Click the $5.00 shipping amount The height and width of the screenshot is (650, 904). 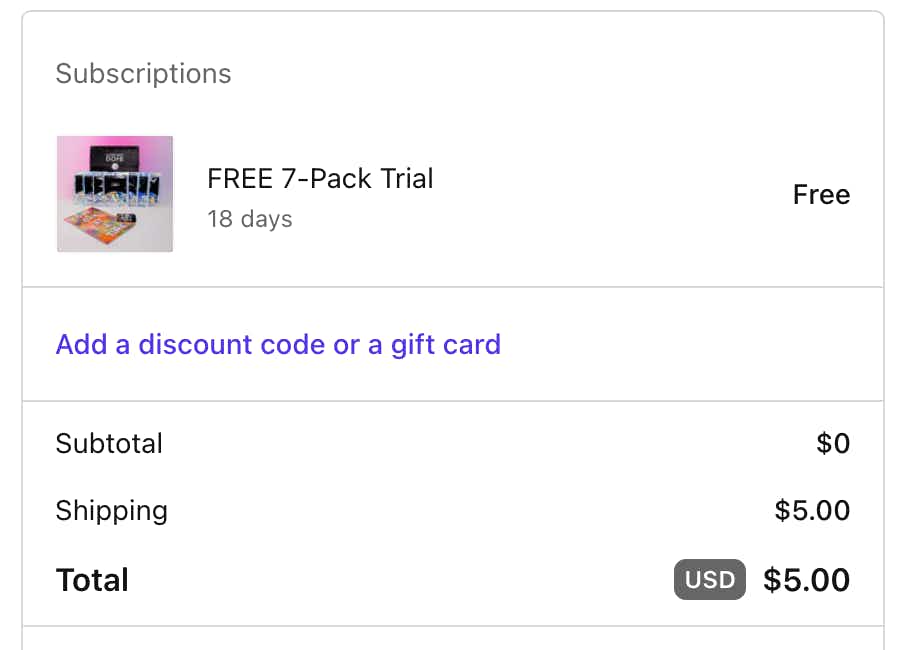(x=812, y=510)
